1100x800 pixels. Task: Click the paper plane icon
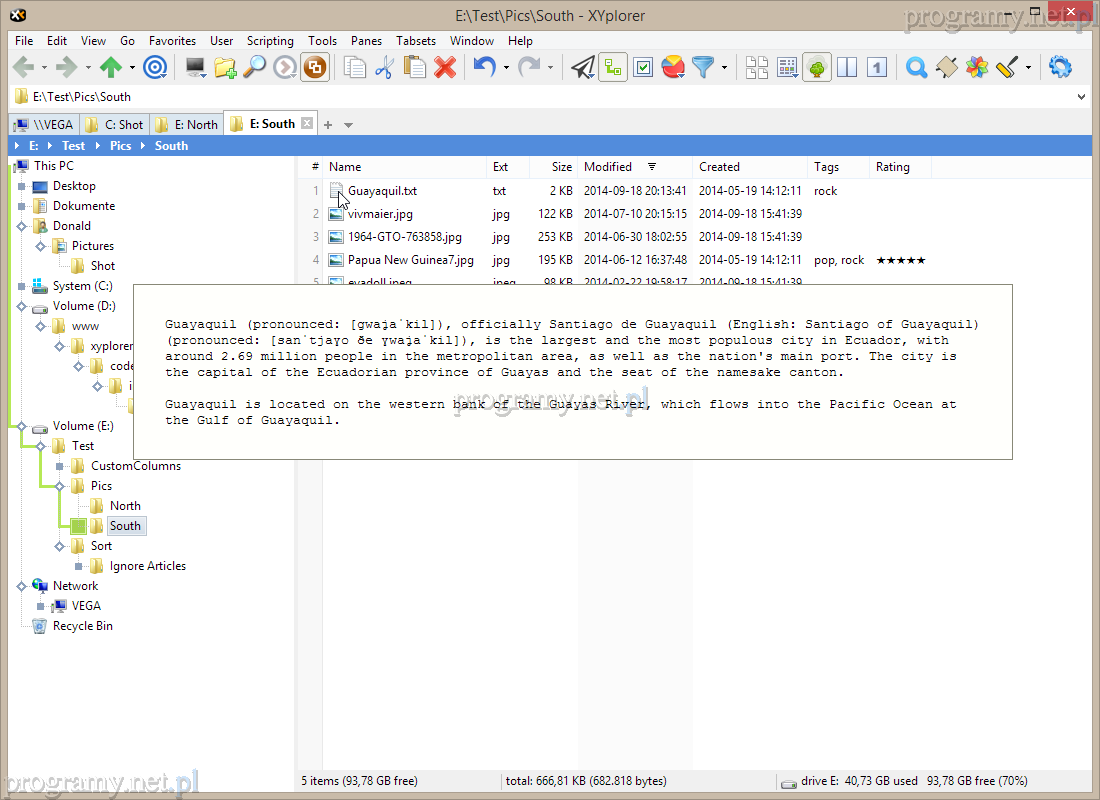[582, 68]
